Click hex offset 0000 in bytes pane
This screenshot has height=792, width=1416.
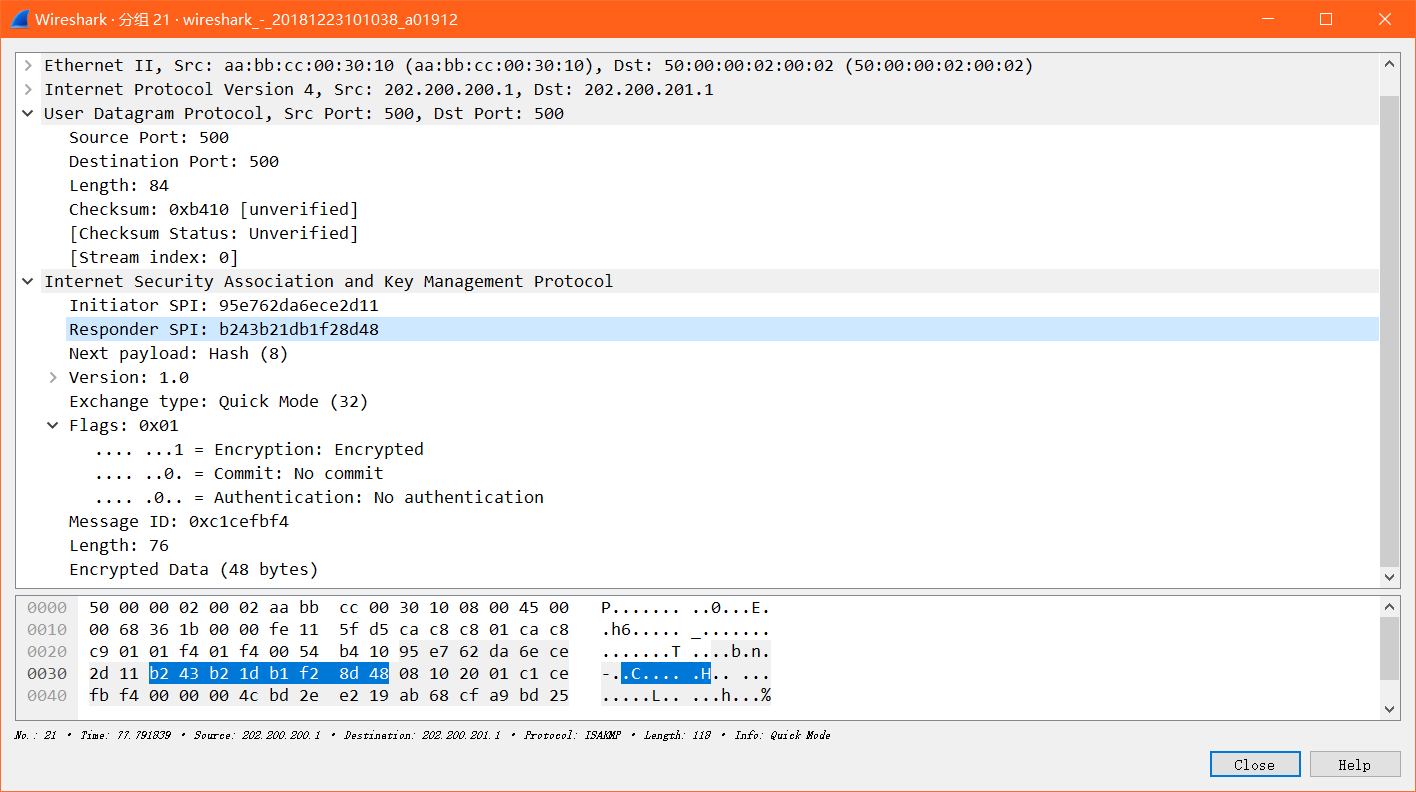click(x=47, y=607)
